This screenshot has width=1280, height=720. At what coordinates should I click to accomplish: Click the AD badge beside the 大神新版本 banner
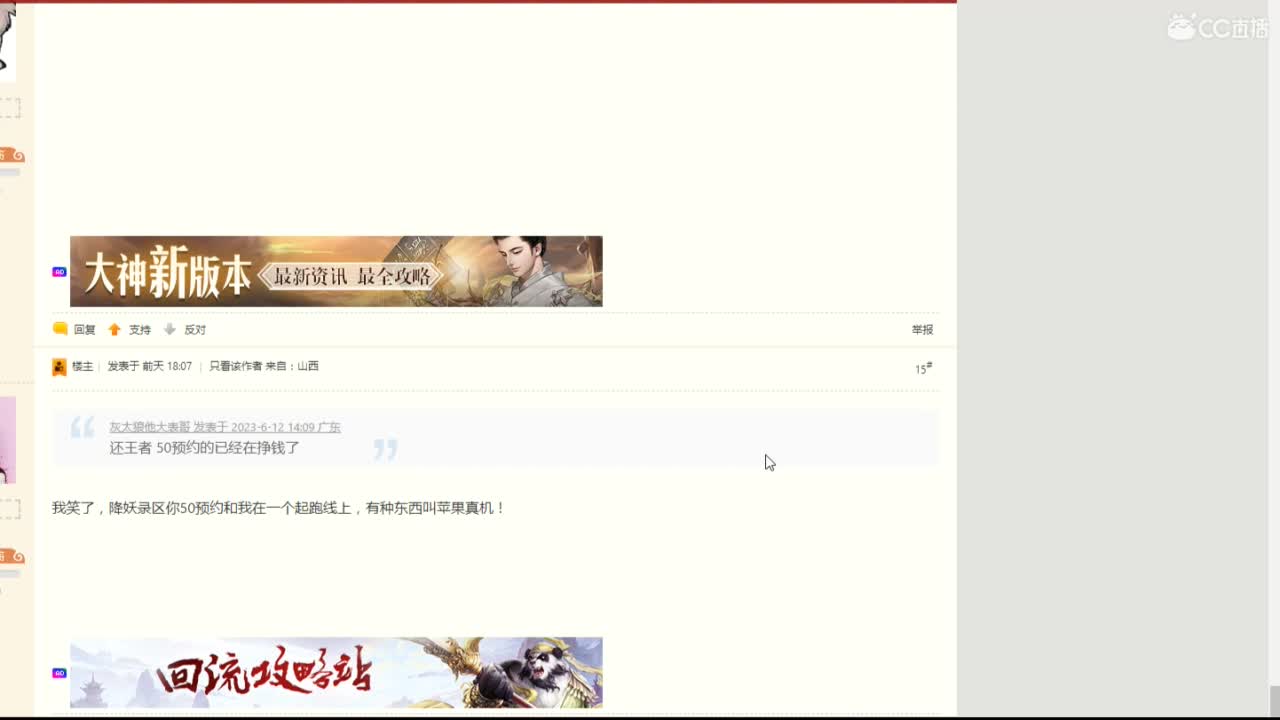click(59, 270)
